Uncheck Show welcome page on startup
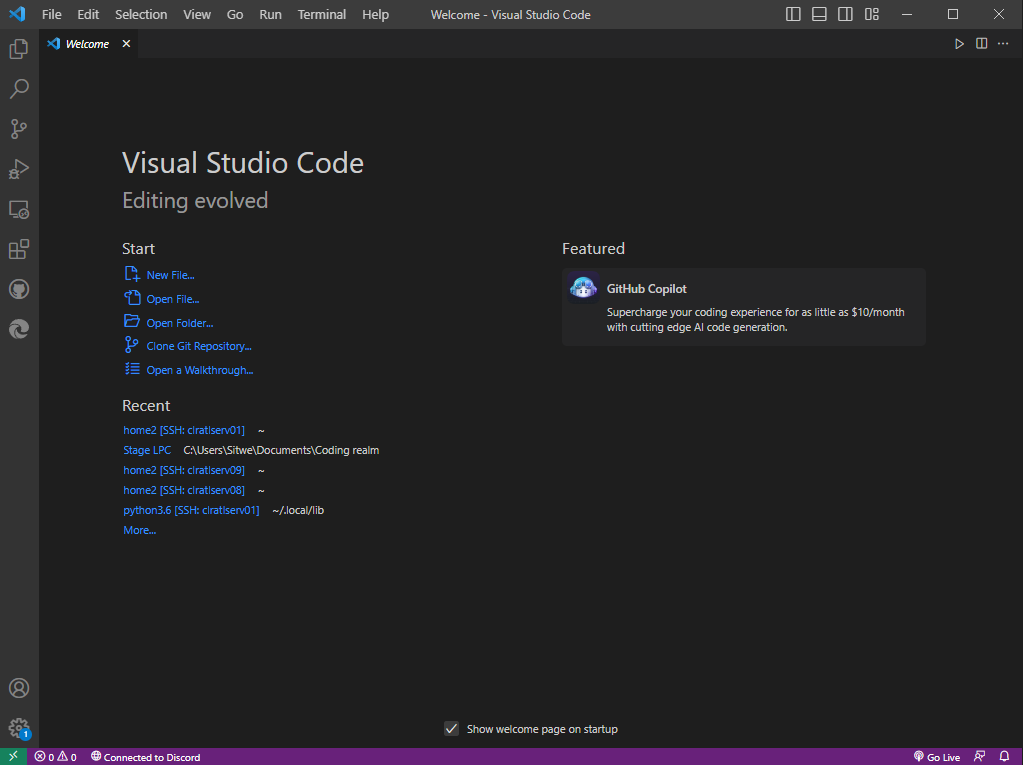 (451, 728)
